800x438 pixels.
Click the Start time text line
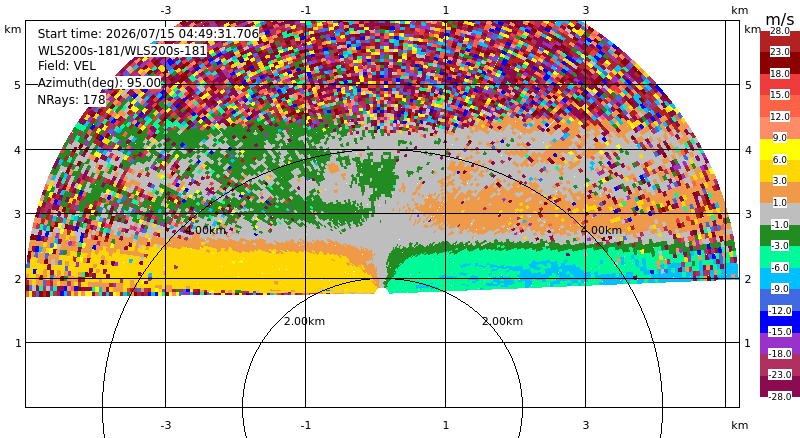point(148,34)
